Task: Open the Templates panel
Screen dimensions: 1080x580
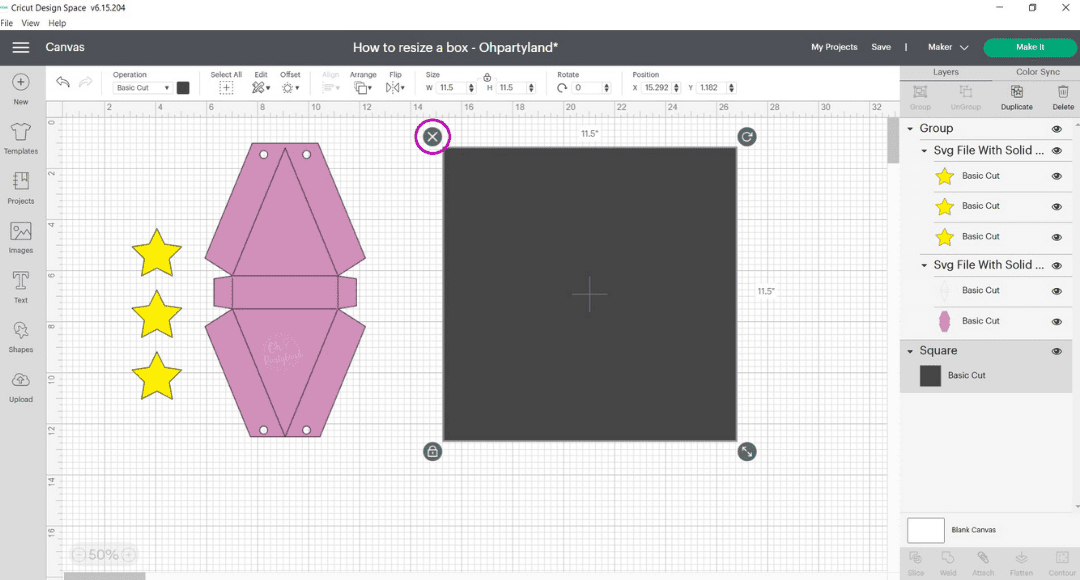Action: [21, 138]
